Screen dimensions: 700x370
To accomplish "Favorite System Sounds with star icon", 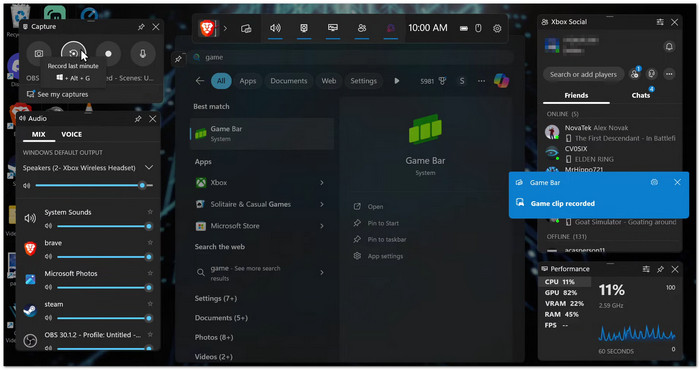I will click(x=150, y=212).
